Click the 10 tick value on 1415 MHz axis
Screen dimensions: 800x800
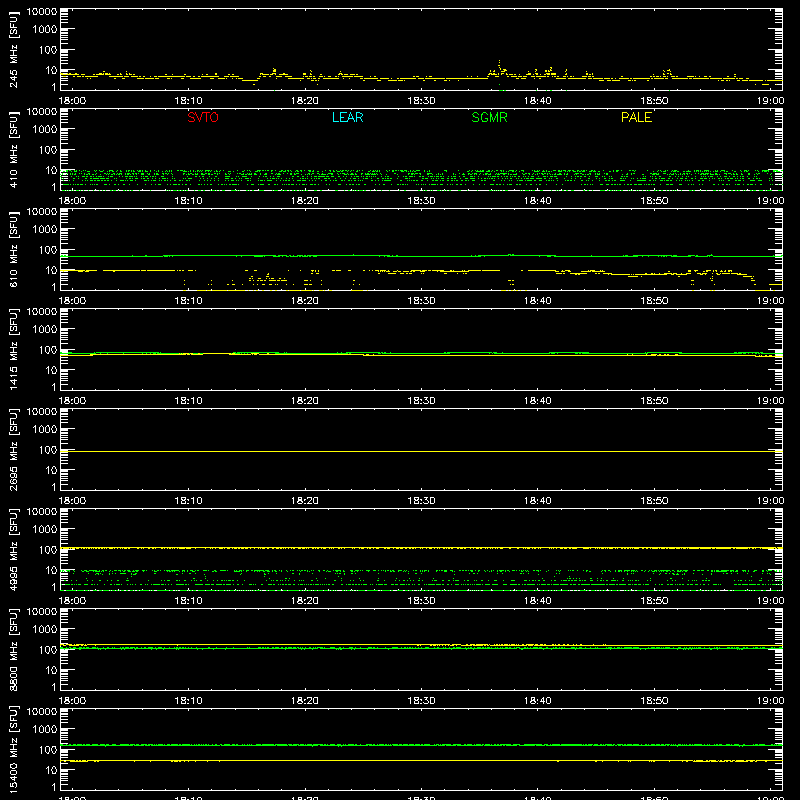[51, 370]
